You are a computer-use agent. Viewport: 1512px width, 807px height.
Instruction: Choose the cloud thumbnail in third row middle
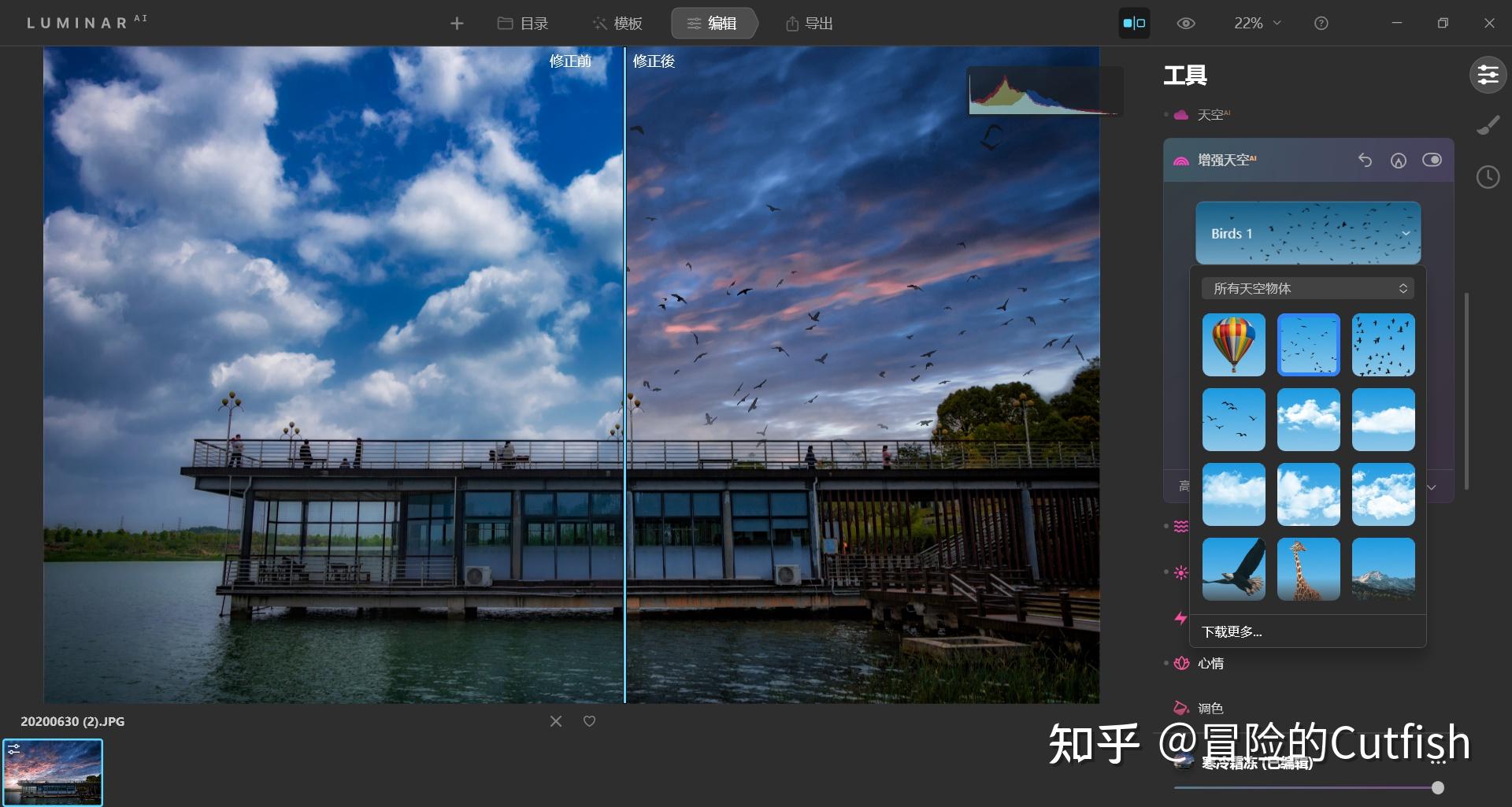1309,494
